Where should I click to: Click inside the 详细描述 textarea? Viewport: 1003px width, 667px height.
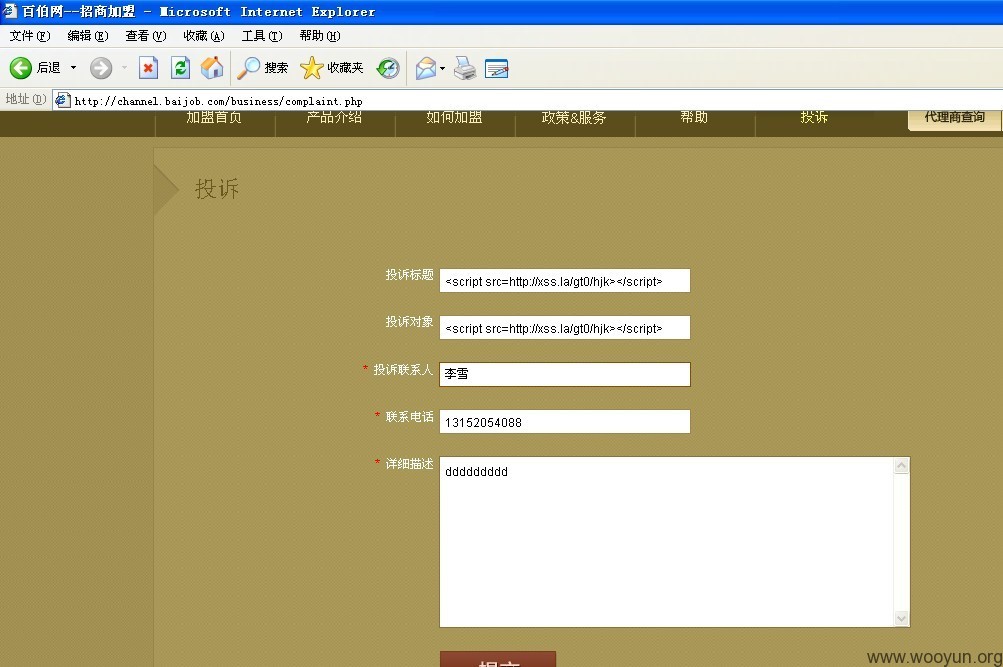tap(667, 542)
